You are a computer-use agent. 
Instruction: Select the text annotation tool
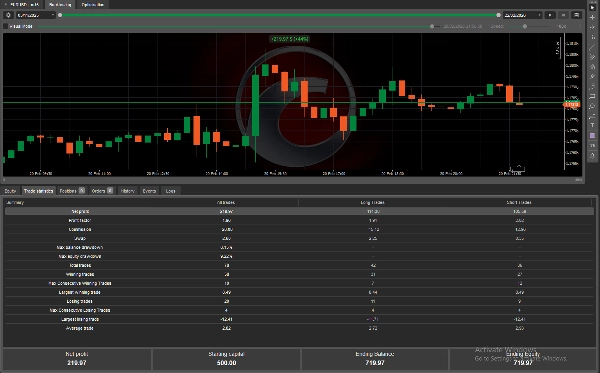click(592, 125)
